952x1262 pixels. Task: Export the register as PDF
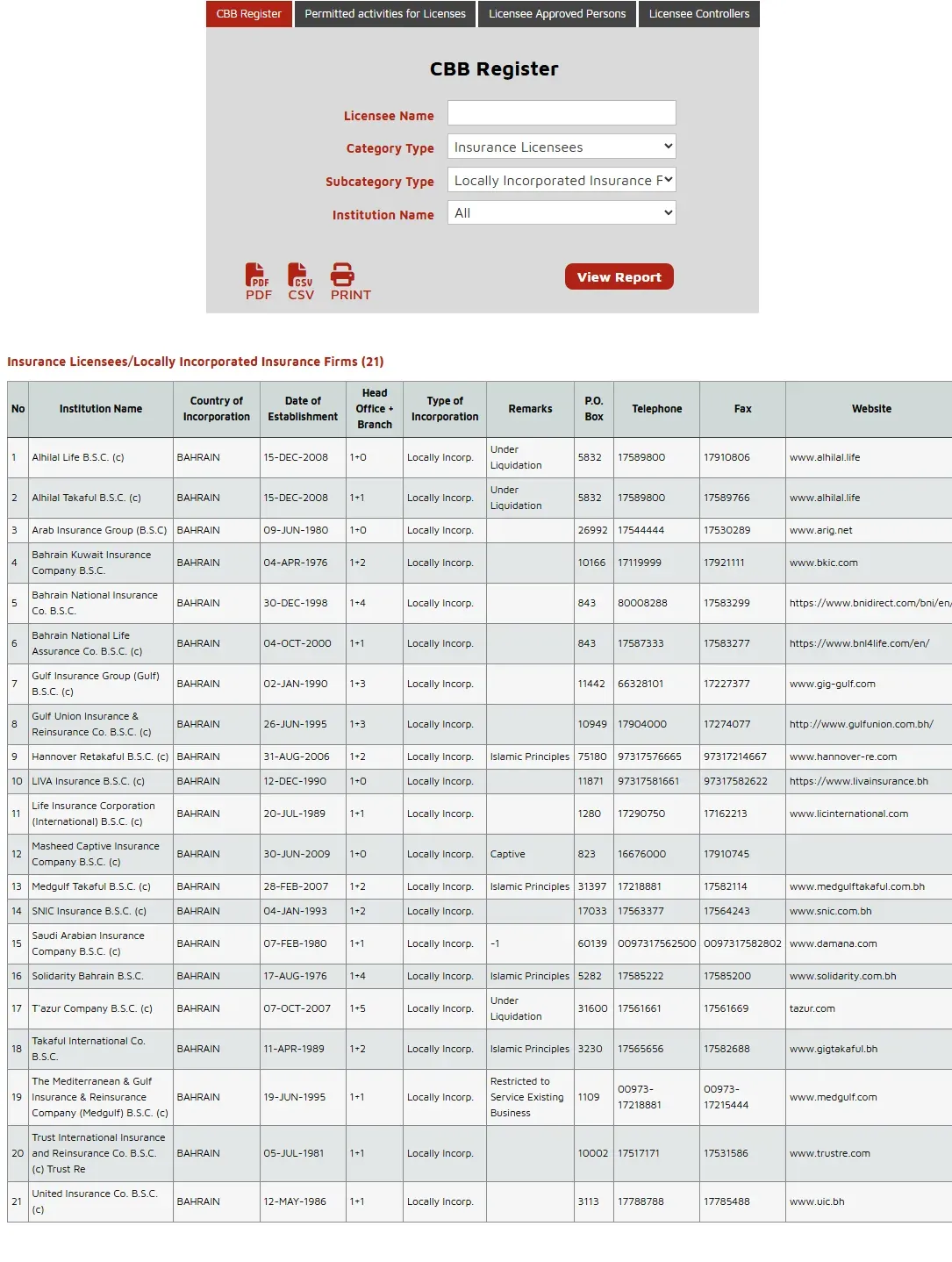258,282
